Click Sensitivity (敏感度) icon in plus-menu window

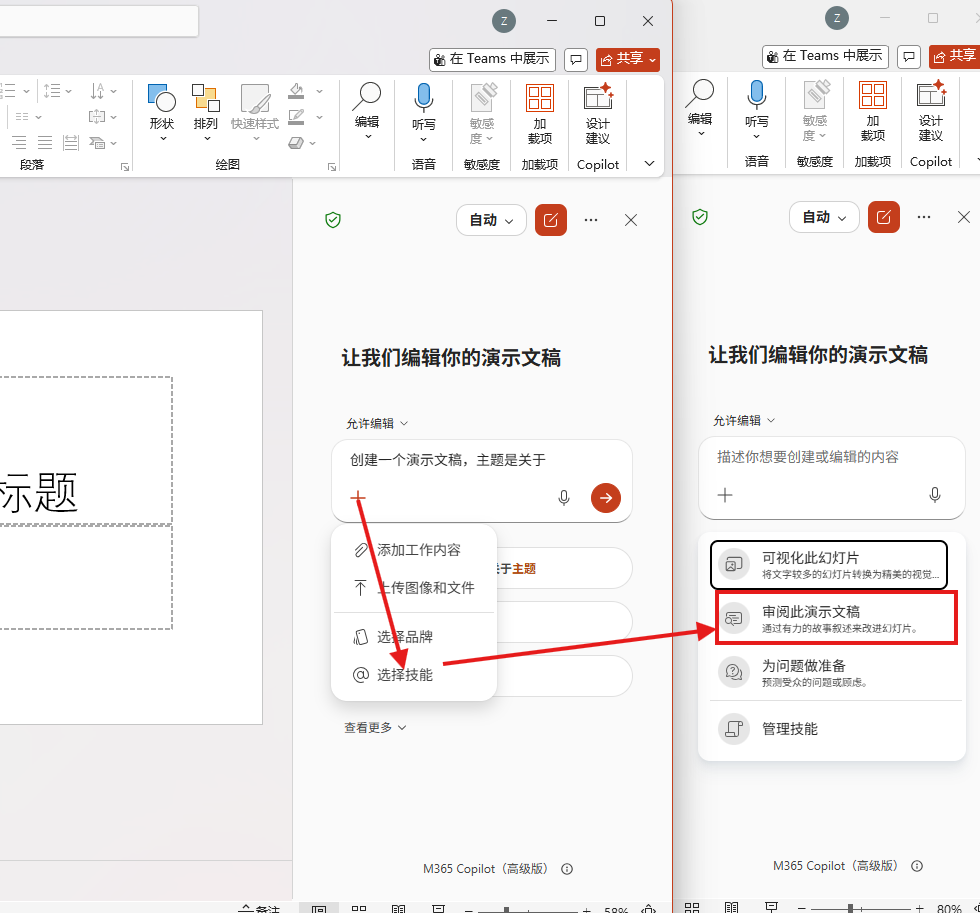point(482,114)
